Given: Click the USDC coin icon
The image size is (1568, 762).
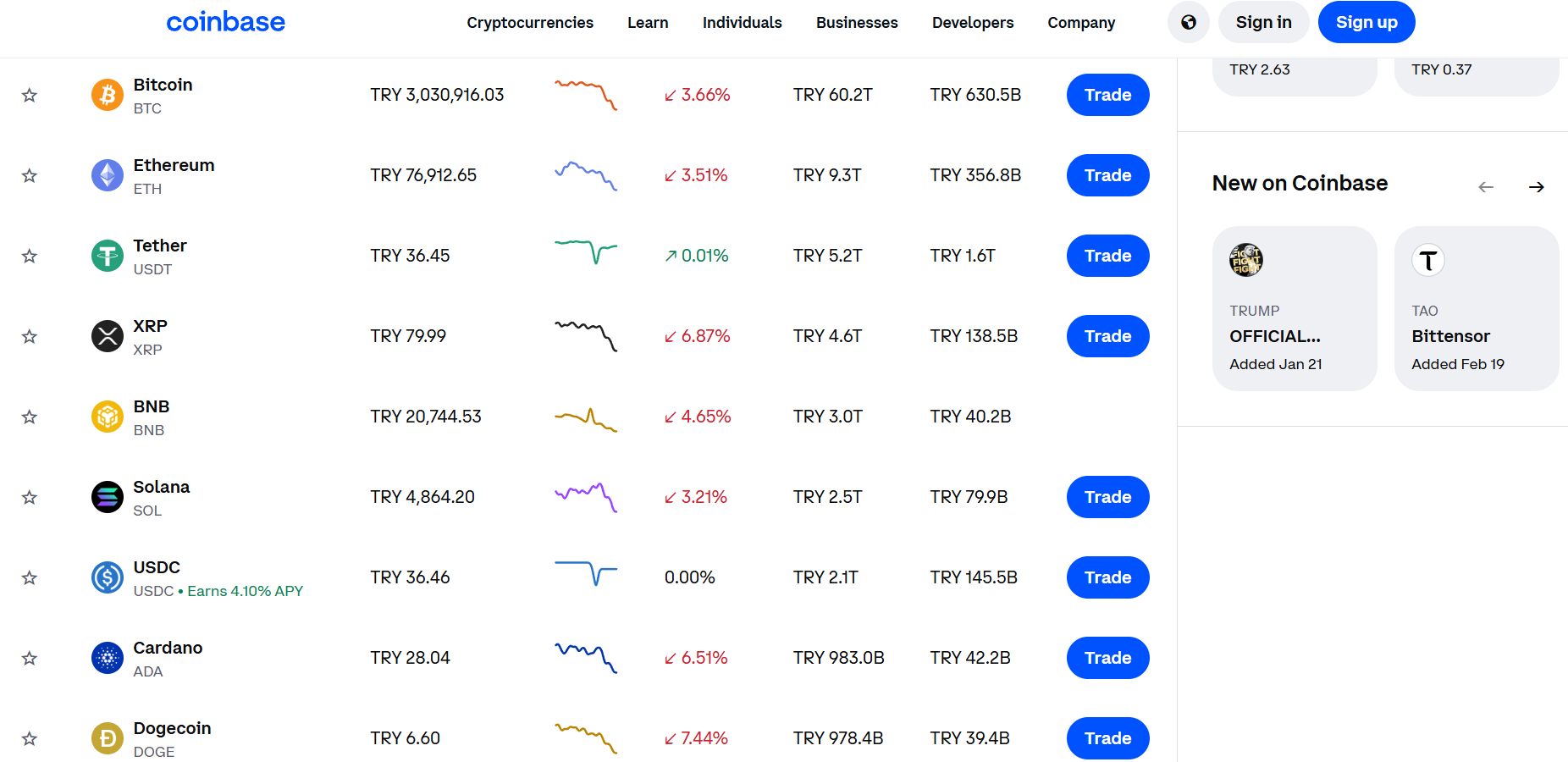Looking at the screenshot, I should pyautogui.click(x=108, y=577).
